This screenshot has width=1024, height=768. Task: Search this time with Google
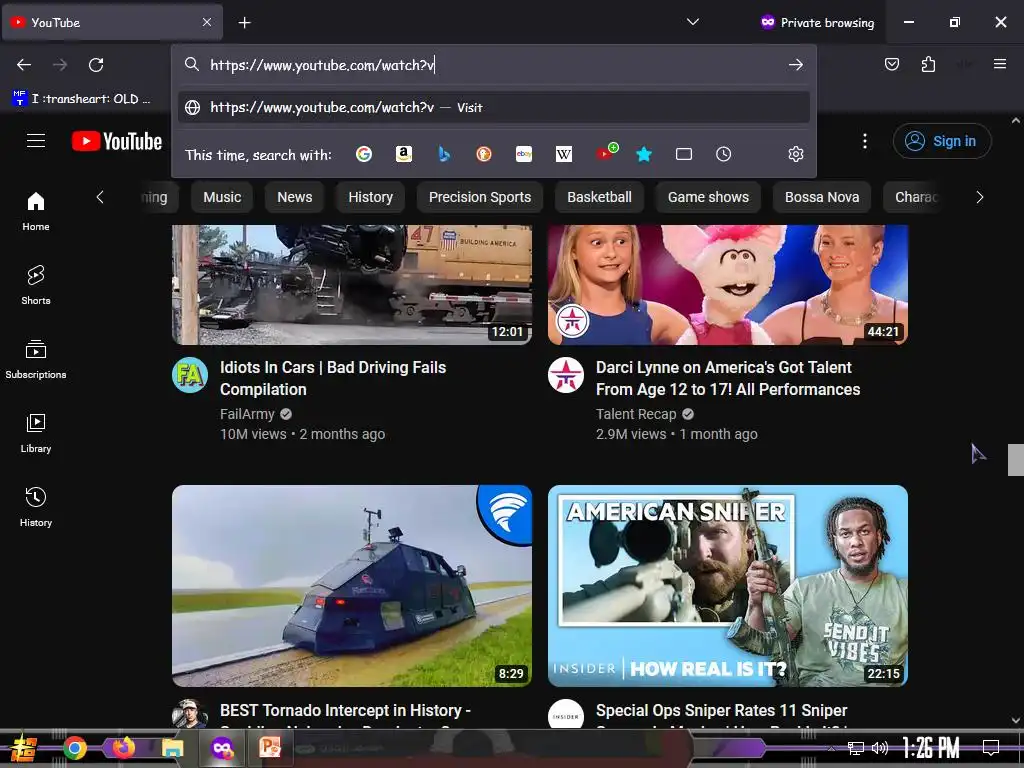364,154
